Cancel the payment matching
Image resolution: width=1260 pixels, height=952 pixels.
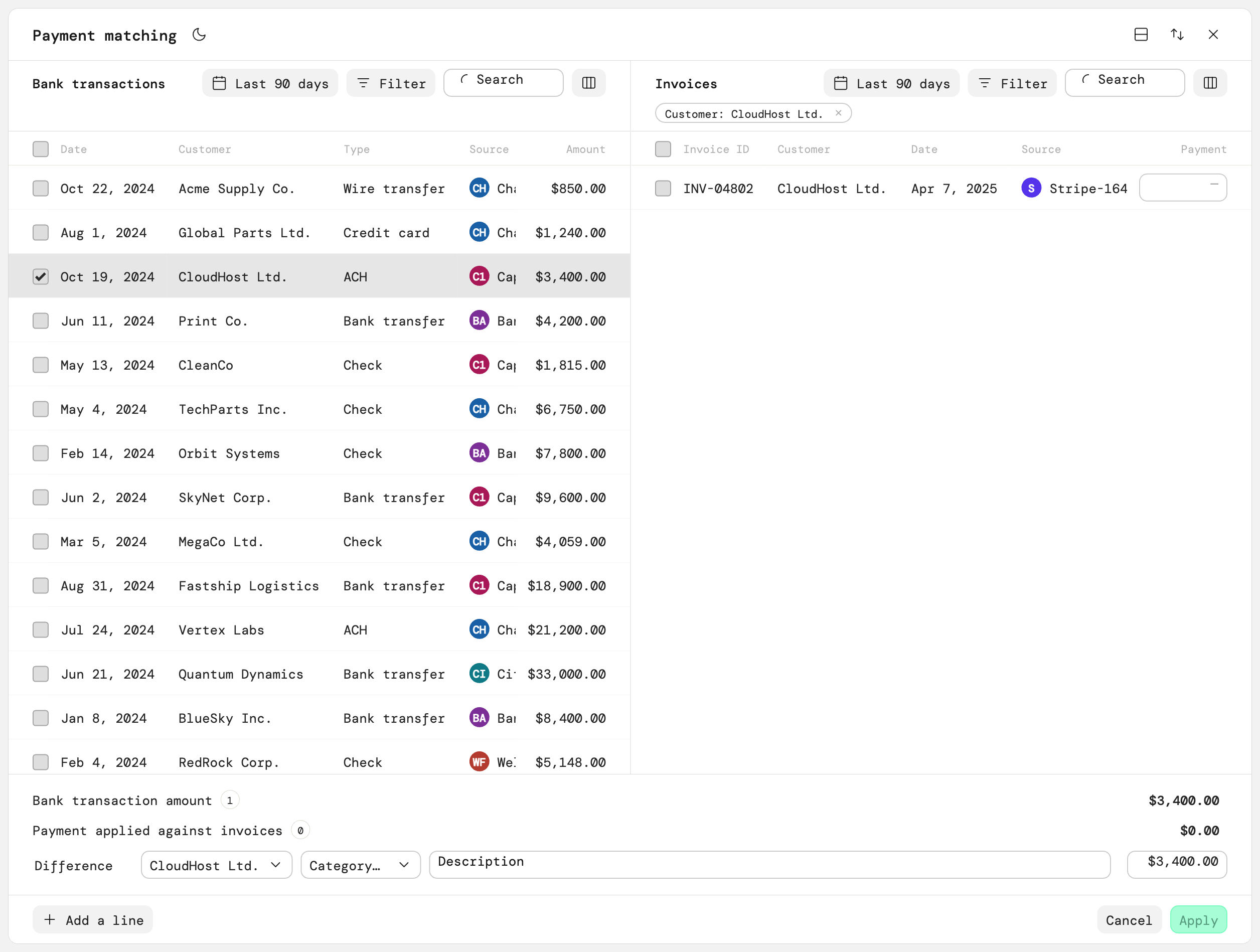coord(1129,919)
